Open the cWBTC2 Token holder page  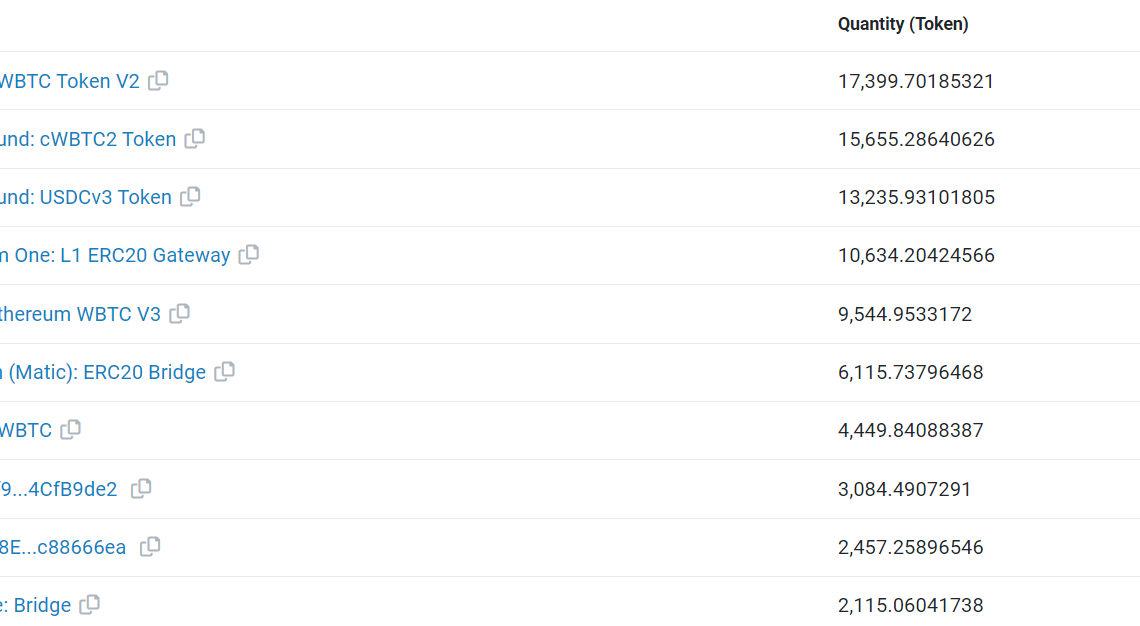(88, 139)
